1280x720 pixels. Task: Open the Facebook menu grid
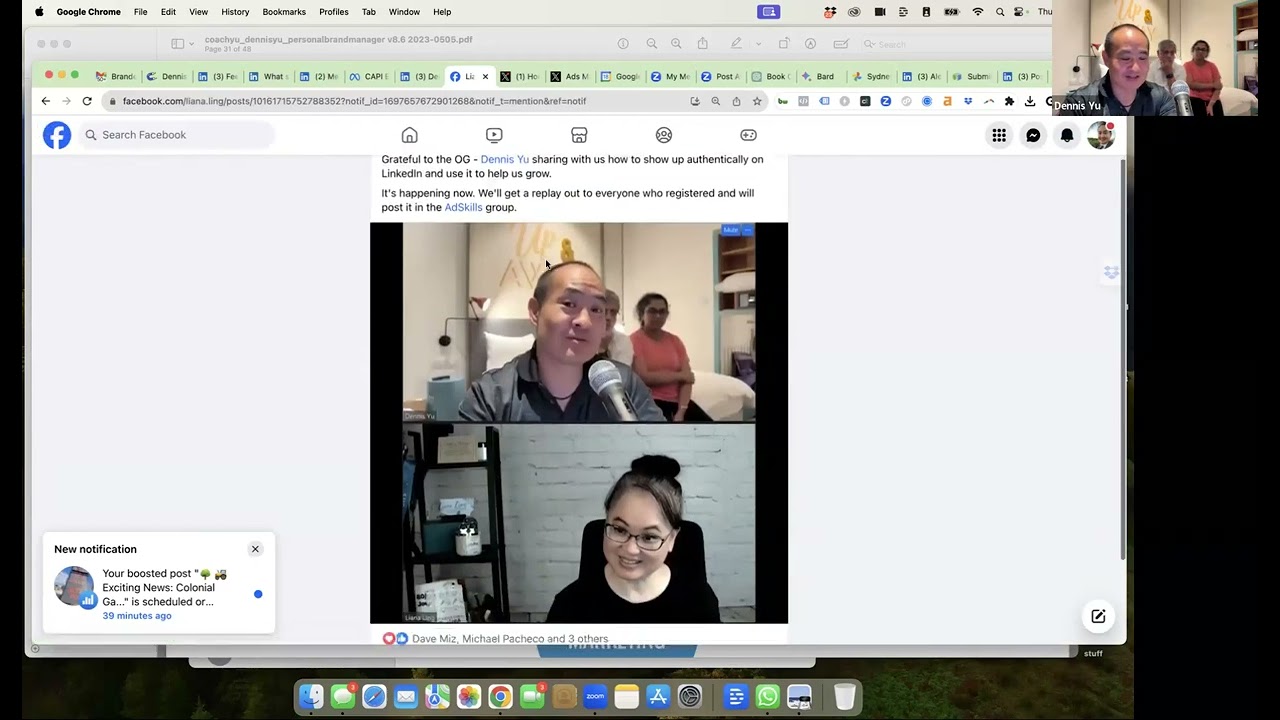coord(999,135)
